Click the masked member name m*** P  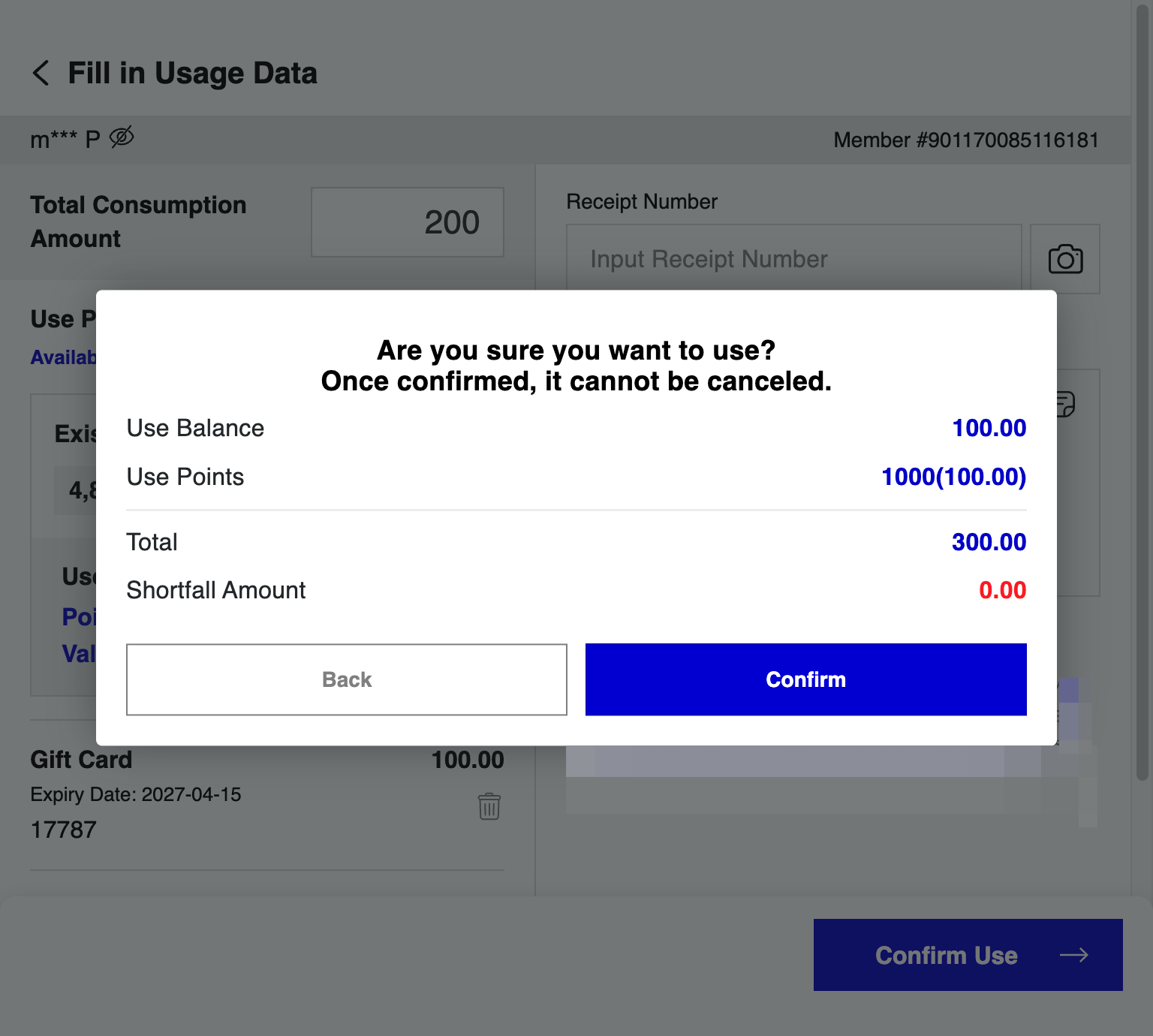coord(65,139)
